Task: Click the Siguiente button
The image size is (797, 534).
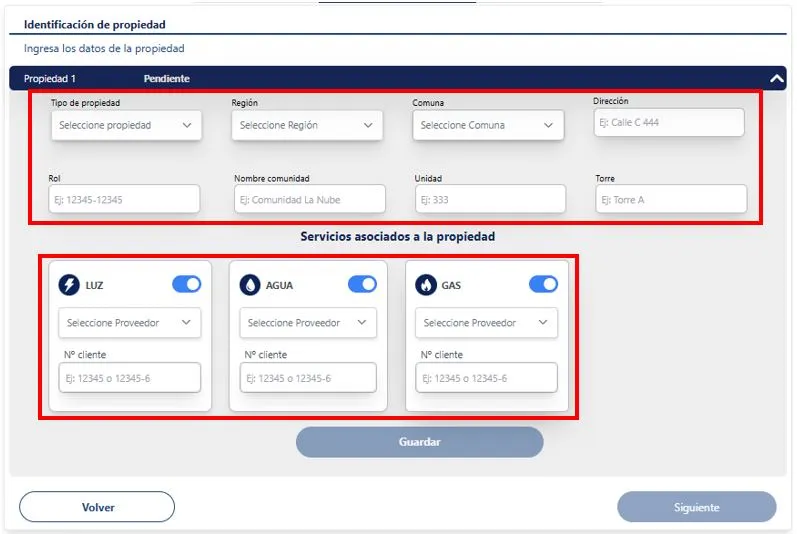Action: pyautogui.click(x=696, y=507)
